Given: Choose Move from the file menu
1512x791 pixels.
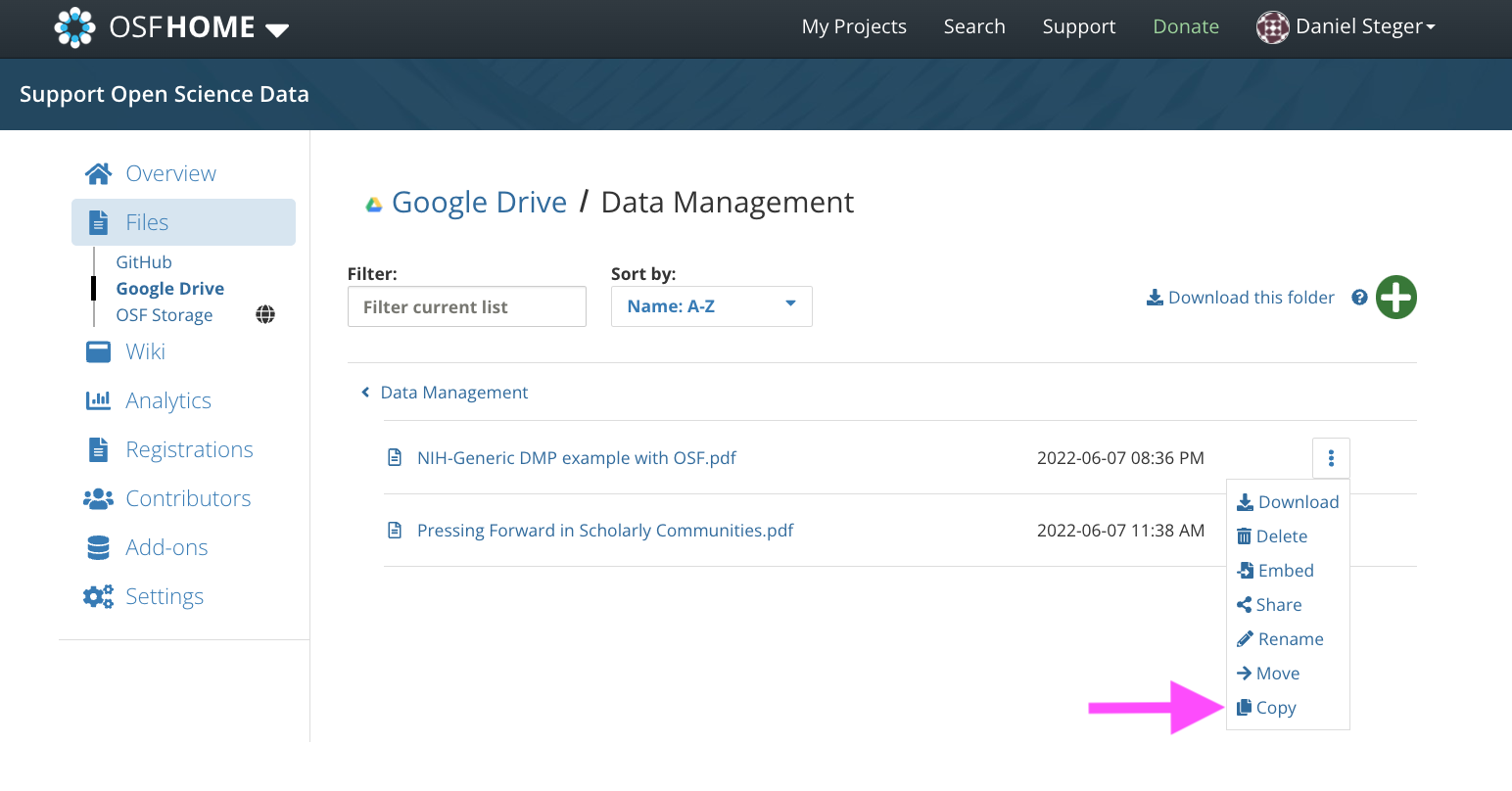Looking at the screenshot, I should (1268, 674).
